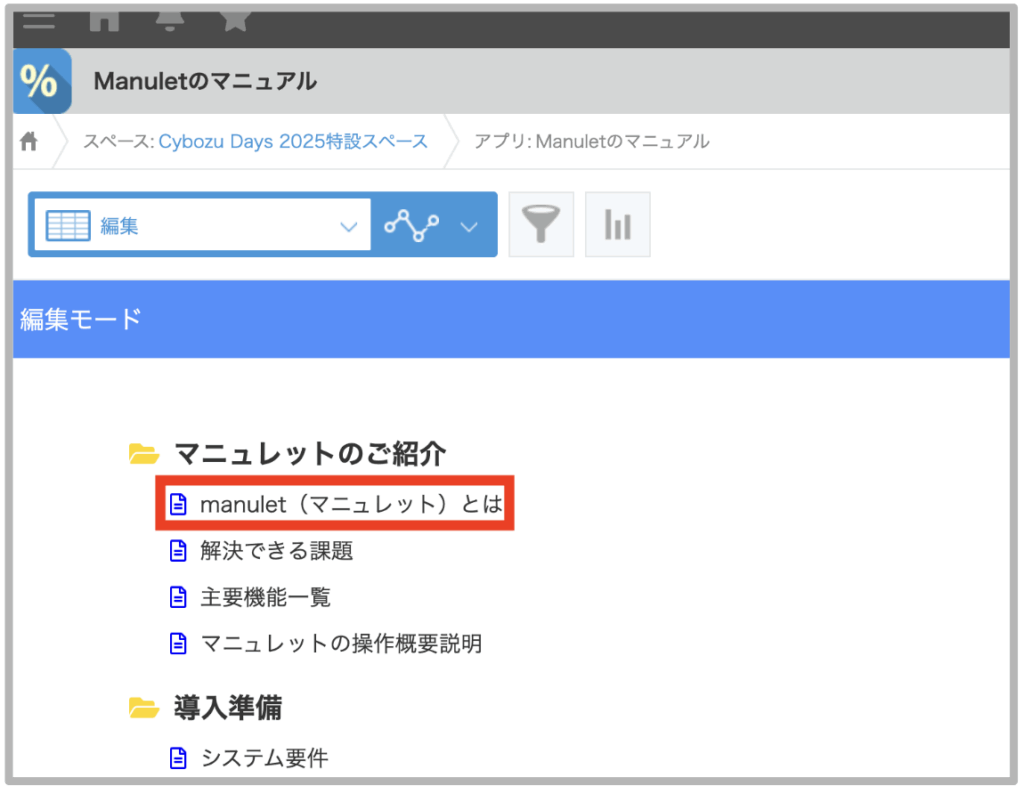Click the breadcrumb home icon

coord(29,142)
